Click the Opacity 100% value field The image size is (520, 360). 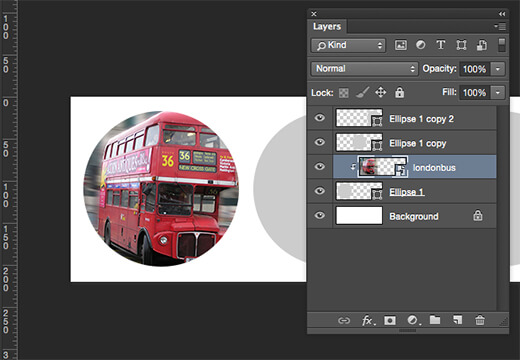coord(474,69)
